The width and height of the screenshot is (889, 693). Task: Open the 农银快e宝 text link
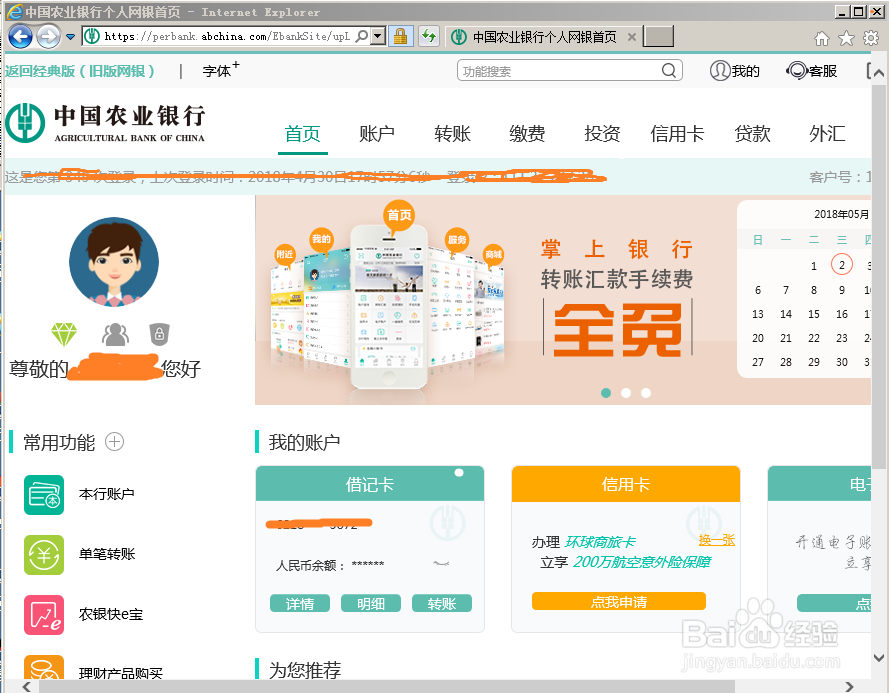(x=111, y=614)
